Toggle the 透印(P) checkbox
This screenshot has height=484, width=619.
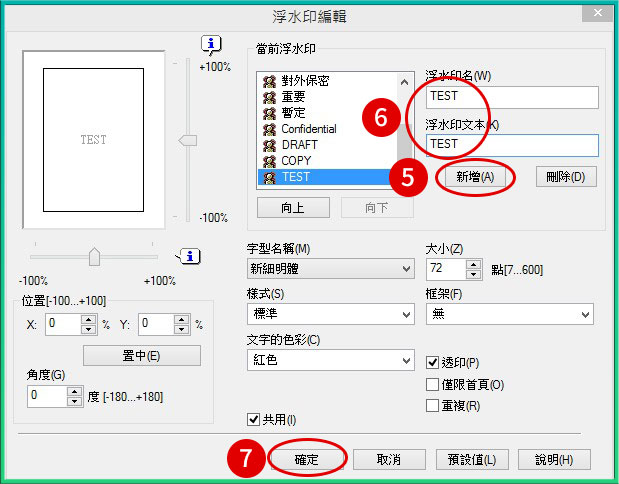click(432, 362)
